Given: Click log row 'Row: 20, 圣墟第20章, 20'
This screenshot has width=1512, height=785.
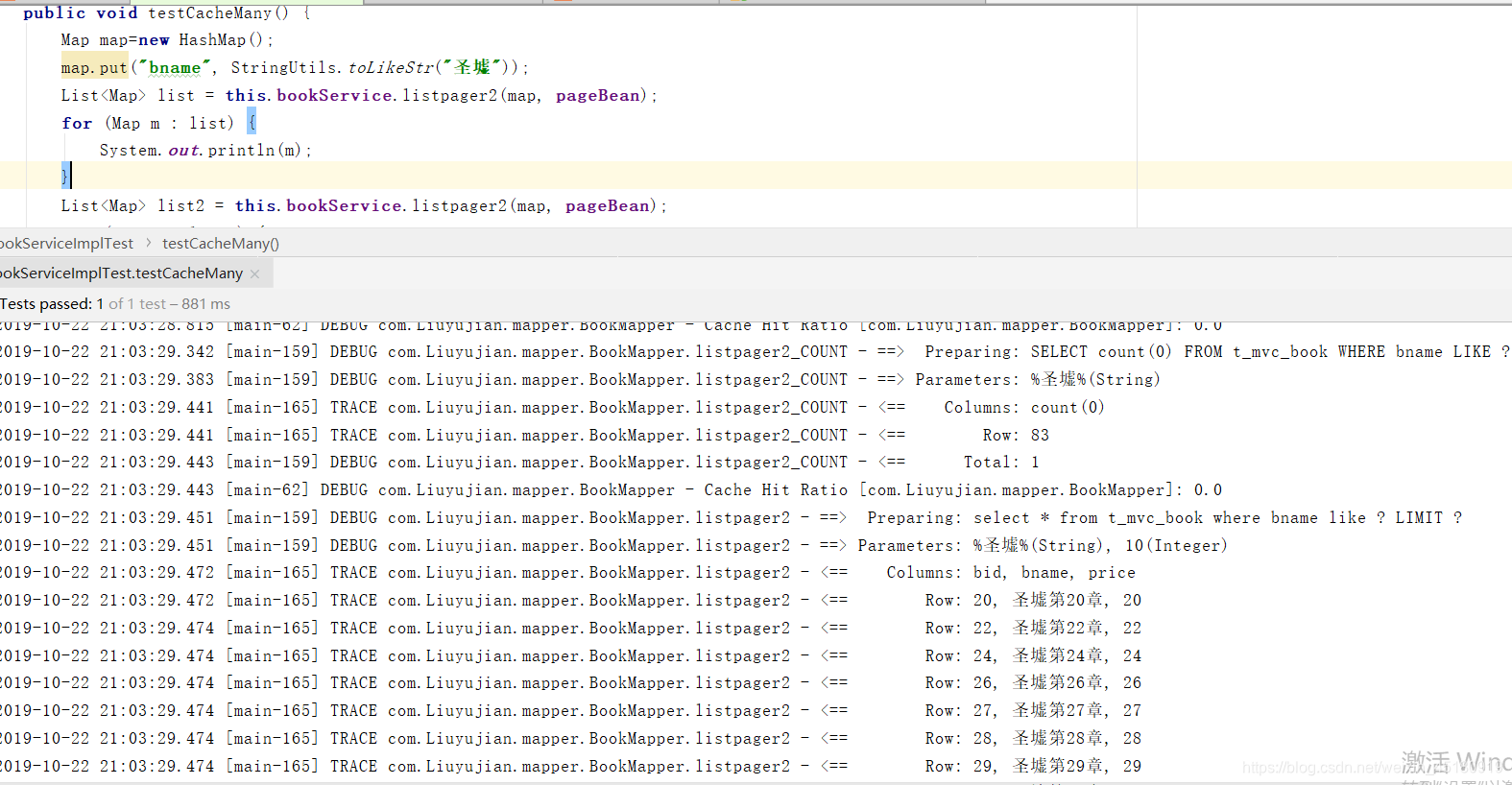Looking at the screenshot, I should (571, 601).
